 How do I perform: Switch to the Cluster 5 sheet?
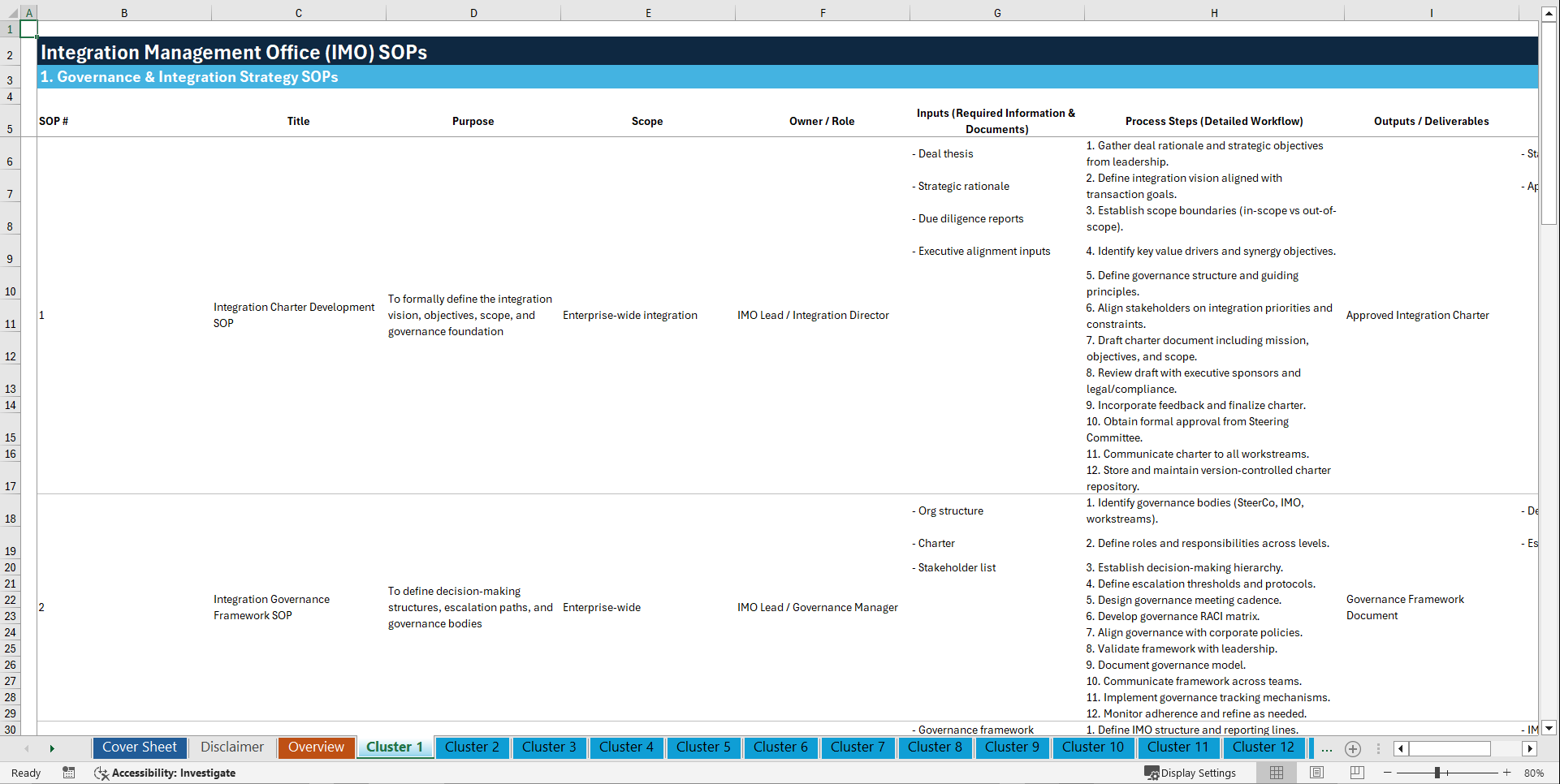(x=703, y=747)
